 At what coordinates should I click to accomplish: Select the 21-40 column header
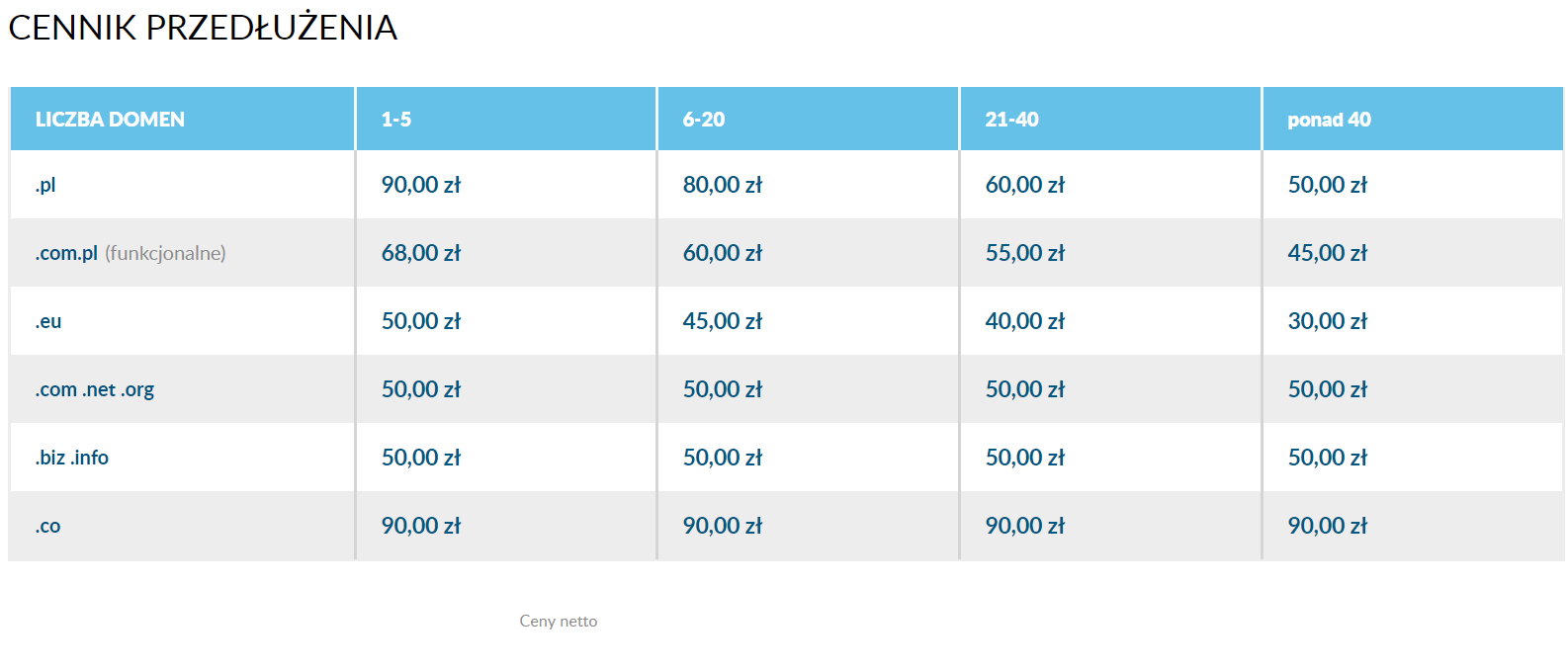[x=1011, y=120]
